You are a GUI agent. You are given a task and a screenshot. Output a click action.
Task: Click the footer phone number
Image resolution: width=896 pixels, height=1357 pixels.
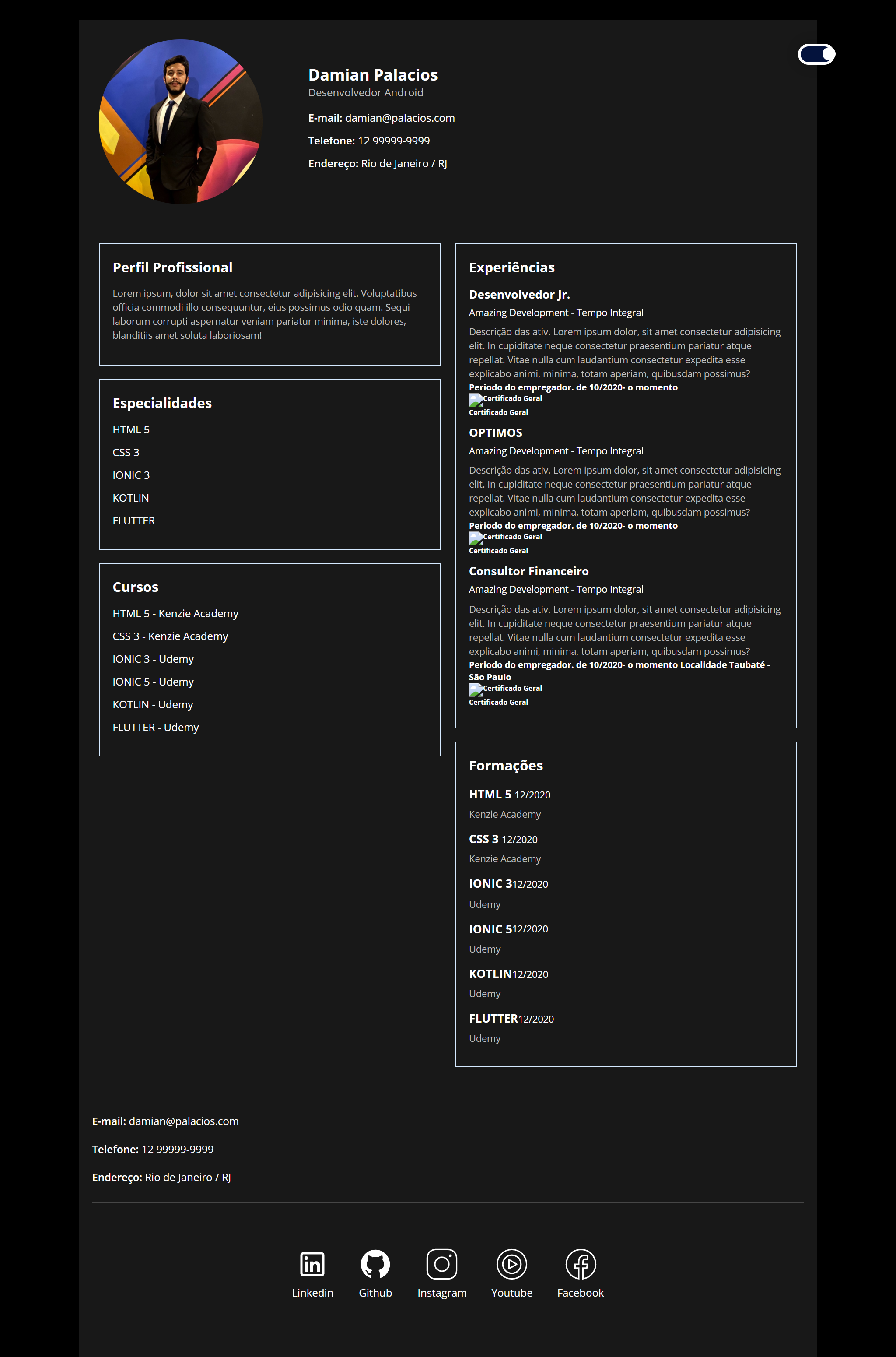177,1149
